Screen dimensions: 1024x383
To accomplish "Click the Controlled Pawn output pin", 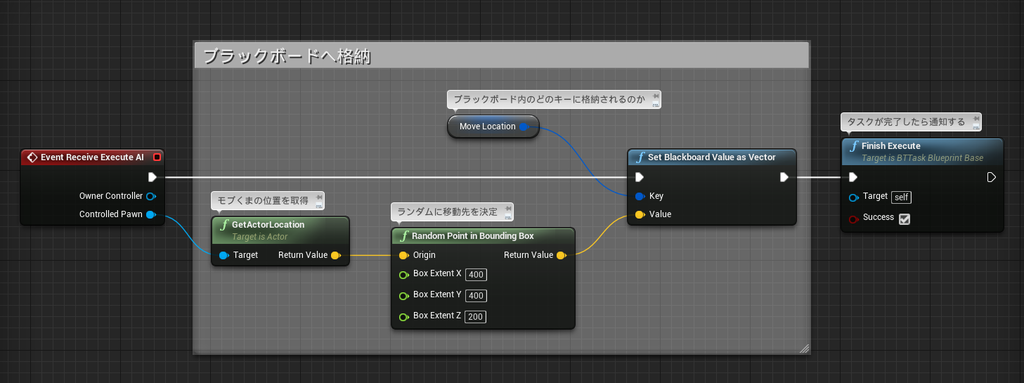I will (x=151, y=214).
